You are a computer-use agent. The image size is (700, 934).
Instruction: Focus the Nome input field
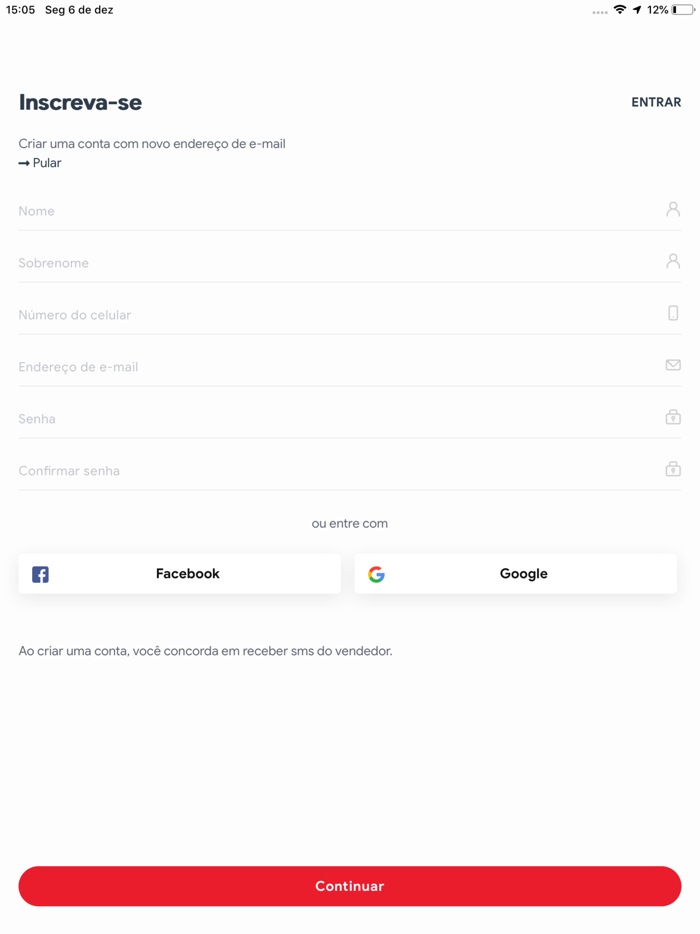pyautogui.click(x=330, y=211)
